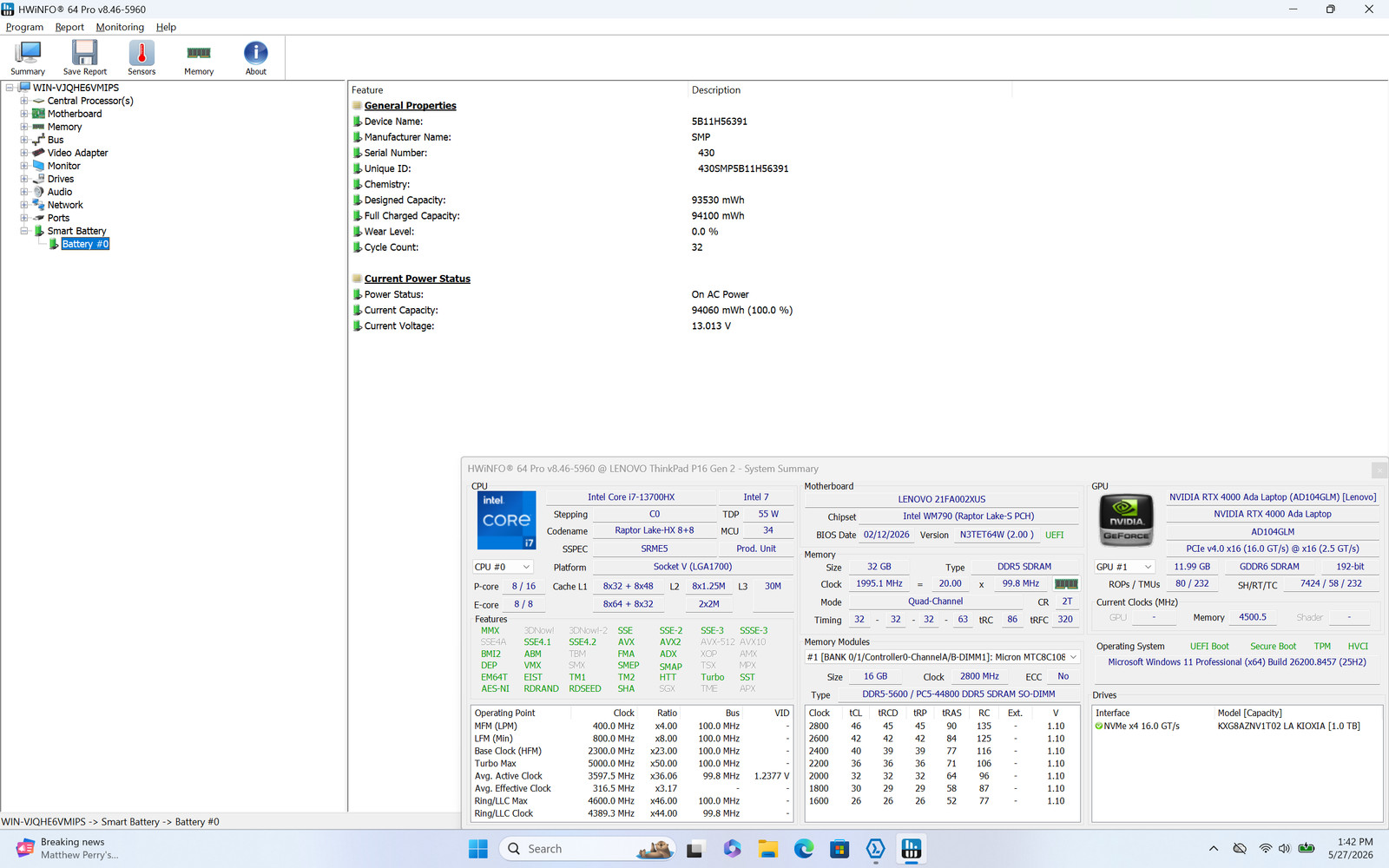Open Microsoft Store from the taskbar
This screenshot has height=868, width=1389.
tap(839, 849)
